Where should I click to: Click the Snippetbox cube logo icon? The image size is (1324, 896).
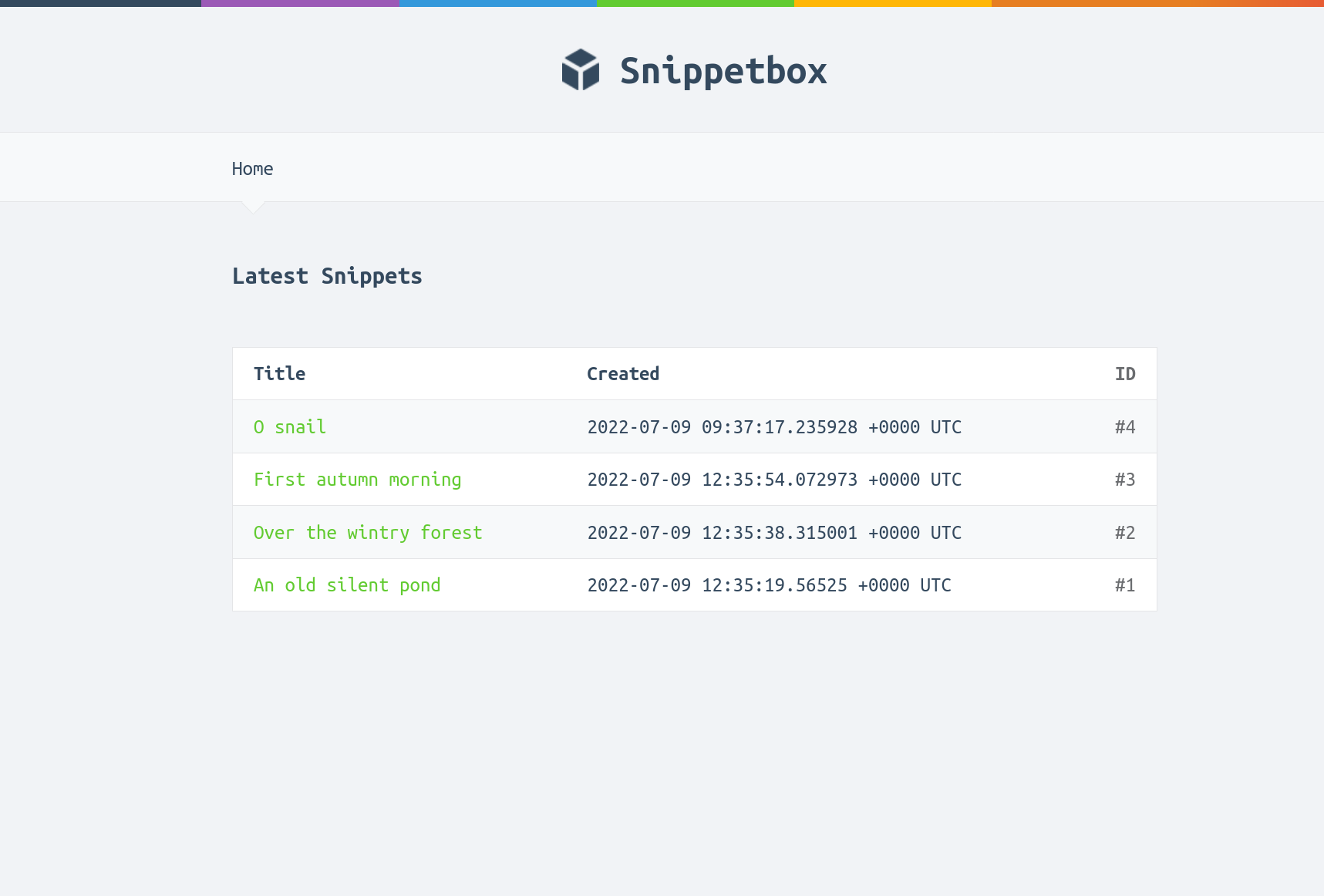pyautogui.click(x=580, y=70)
